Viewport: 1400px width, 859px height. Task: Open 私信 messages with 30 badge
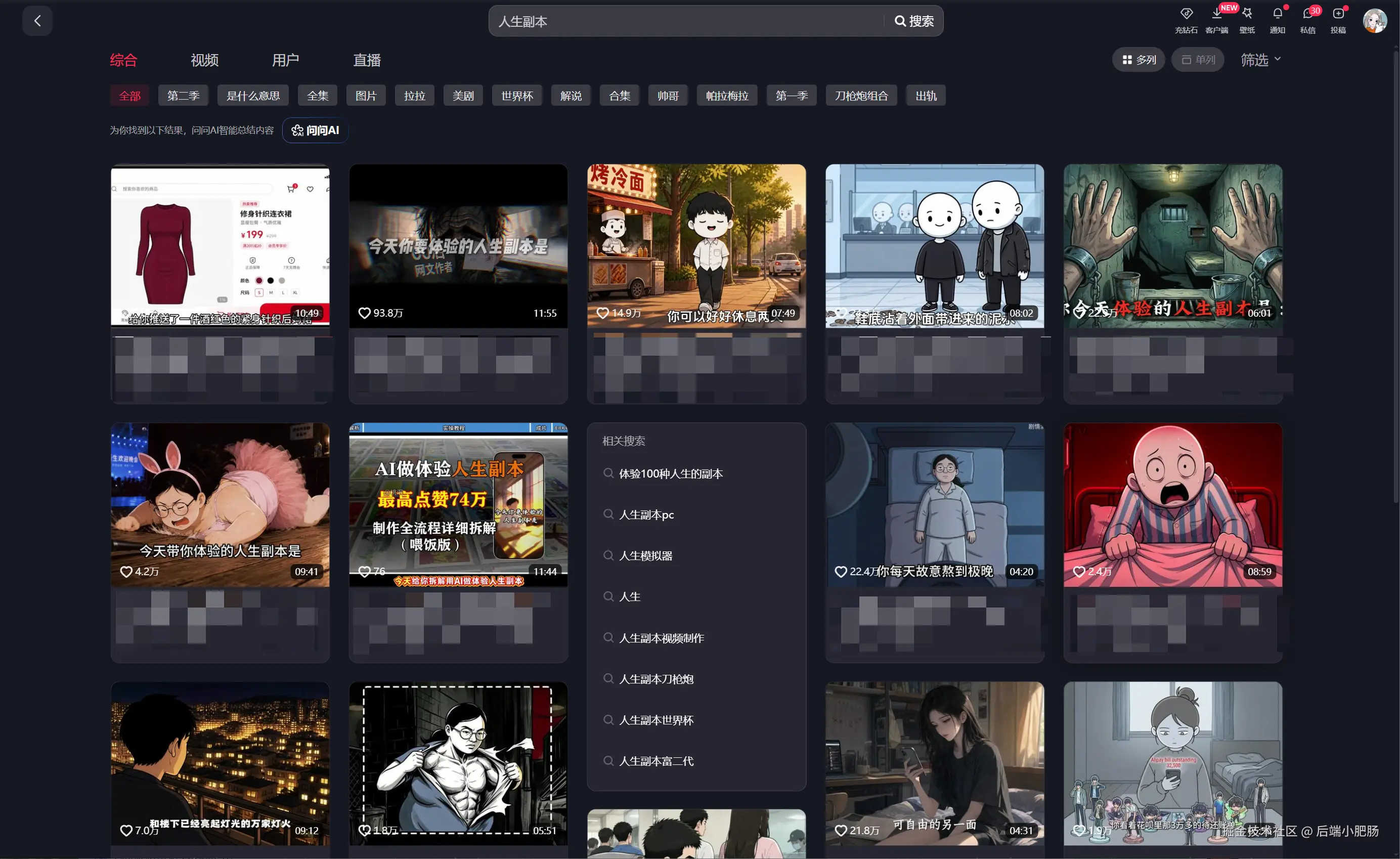[1308, 20]
